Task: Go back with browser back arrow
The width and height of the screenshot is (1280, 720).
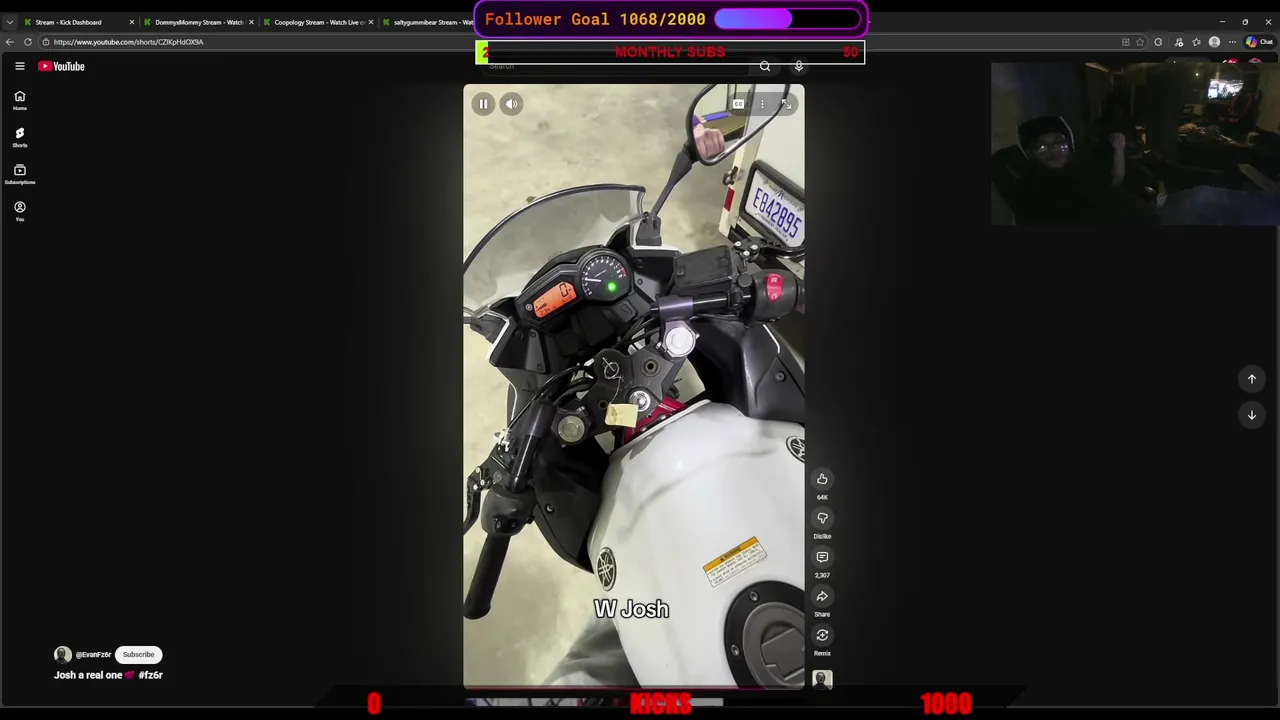Action: tap(9, 42)
